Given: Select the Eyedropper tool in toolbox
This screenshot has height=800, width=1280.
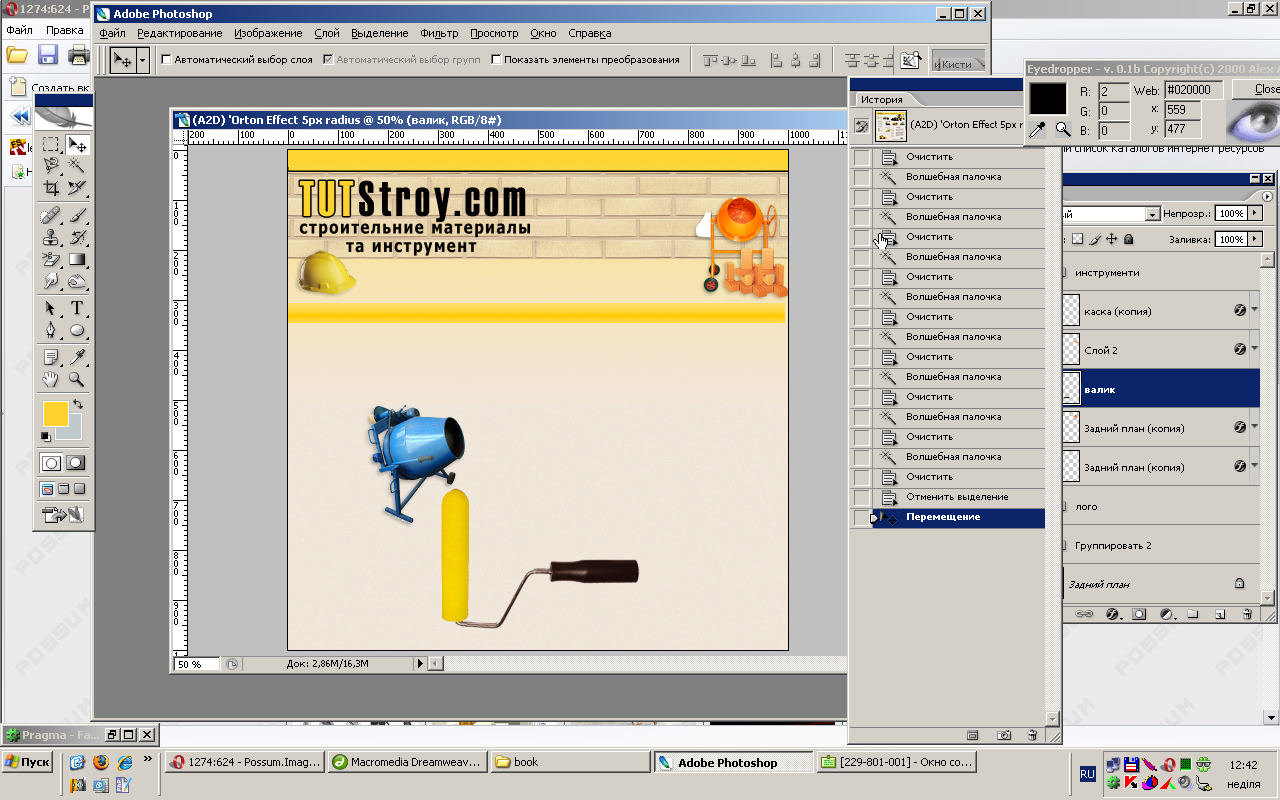Looking at the screenshot, I should click(77, 357).
